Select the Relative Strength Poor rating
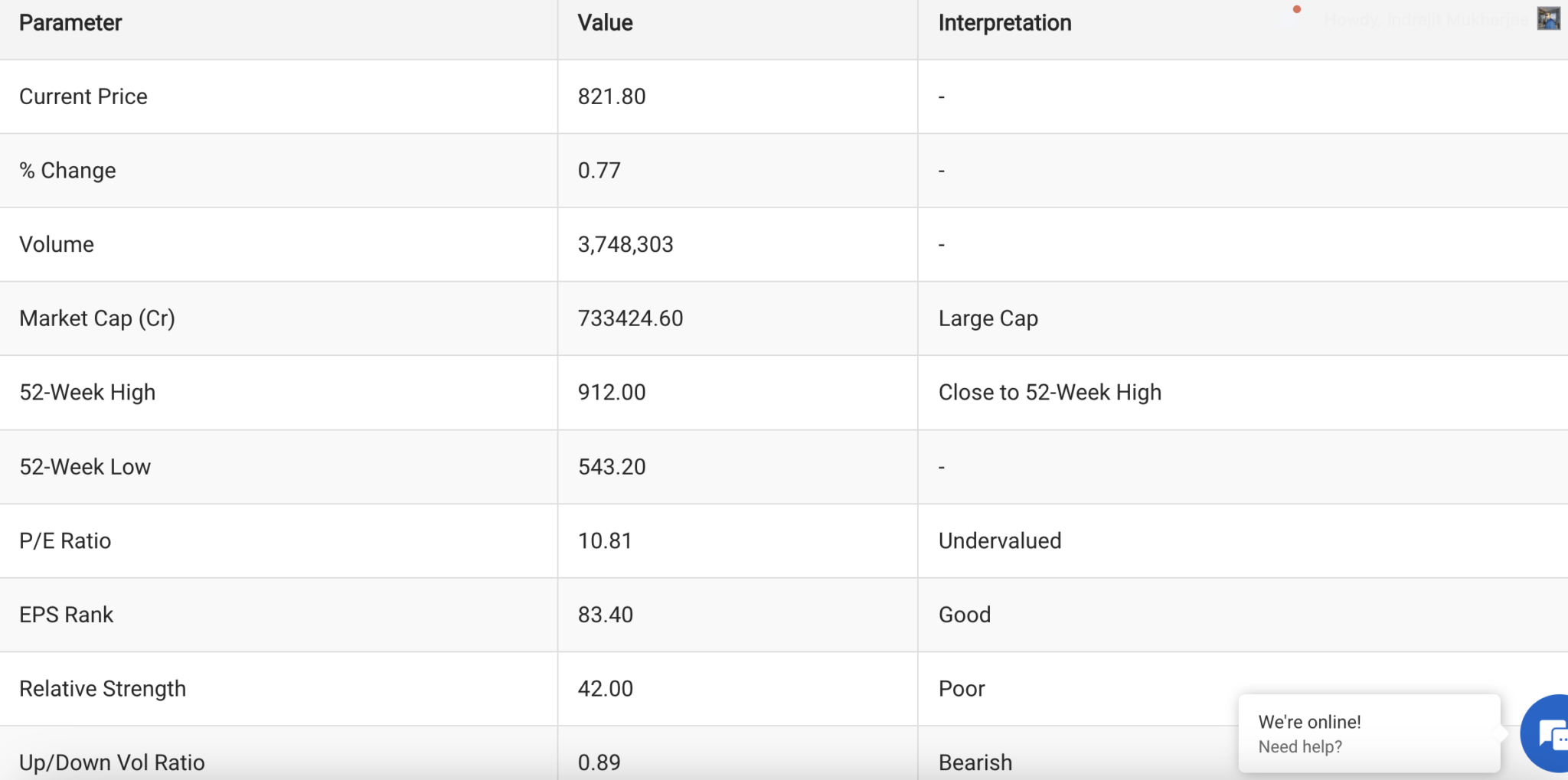This screenshot has height=780, width=1568. [962, 688]
